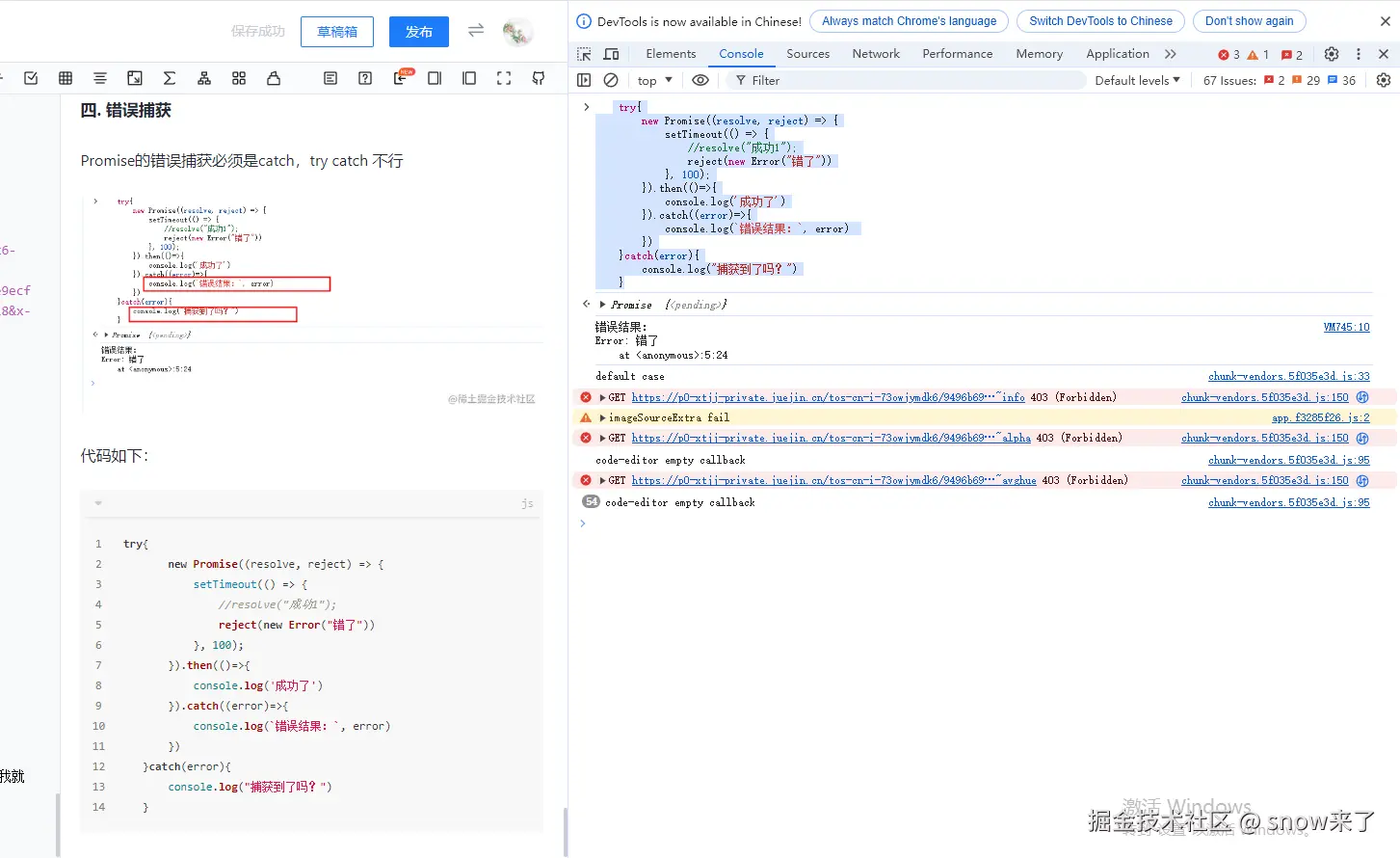Expand the GET alpha 403 error entry
This screenshot has height=858, width=1400.
[x=603, y=438]
